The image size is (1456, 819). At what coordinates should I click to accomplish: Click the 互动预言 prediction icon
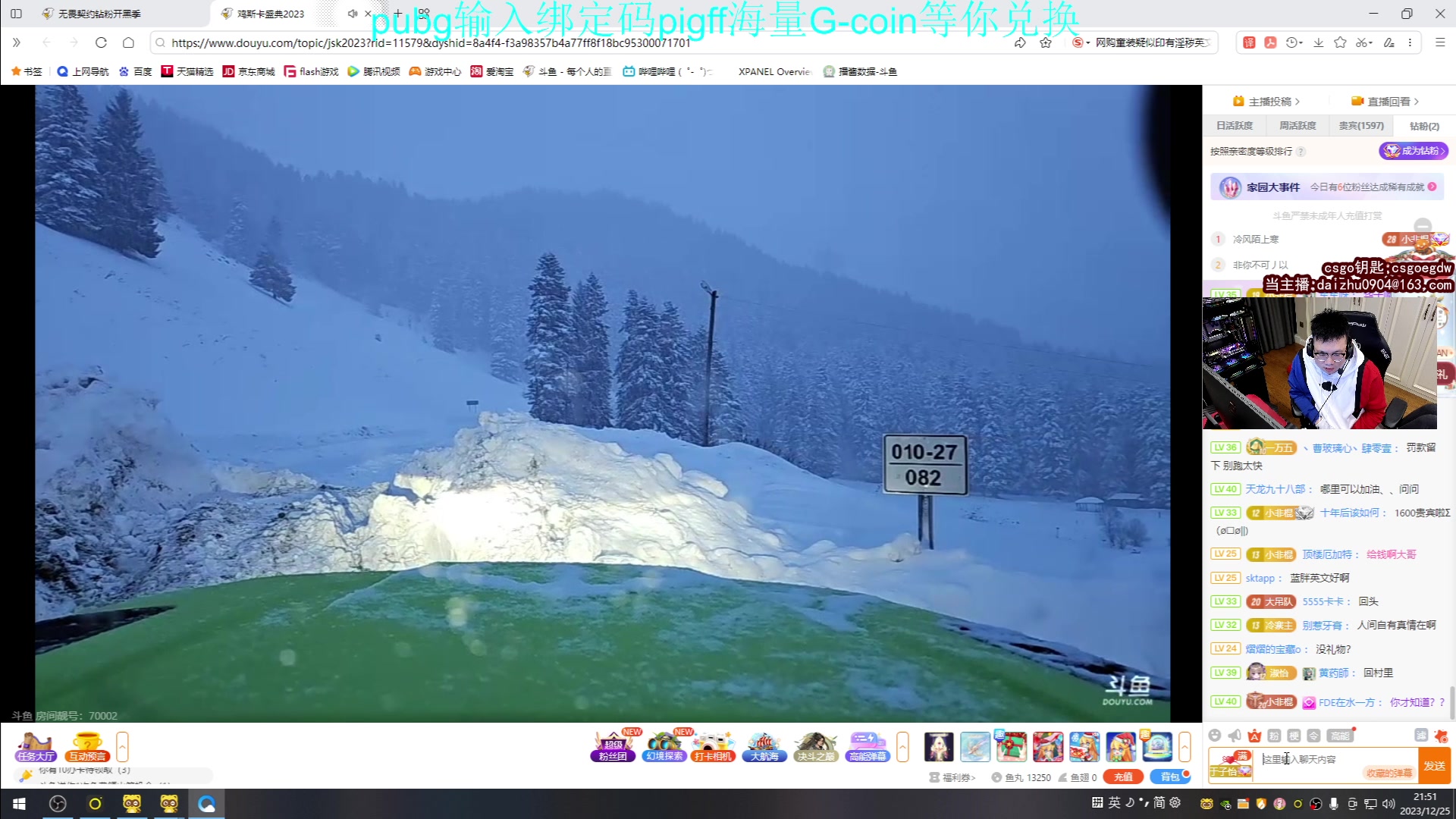(x=87, y=747)
